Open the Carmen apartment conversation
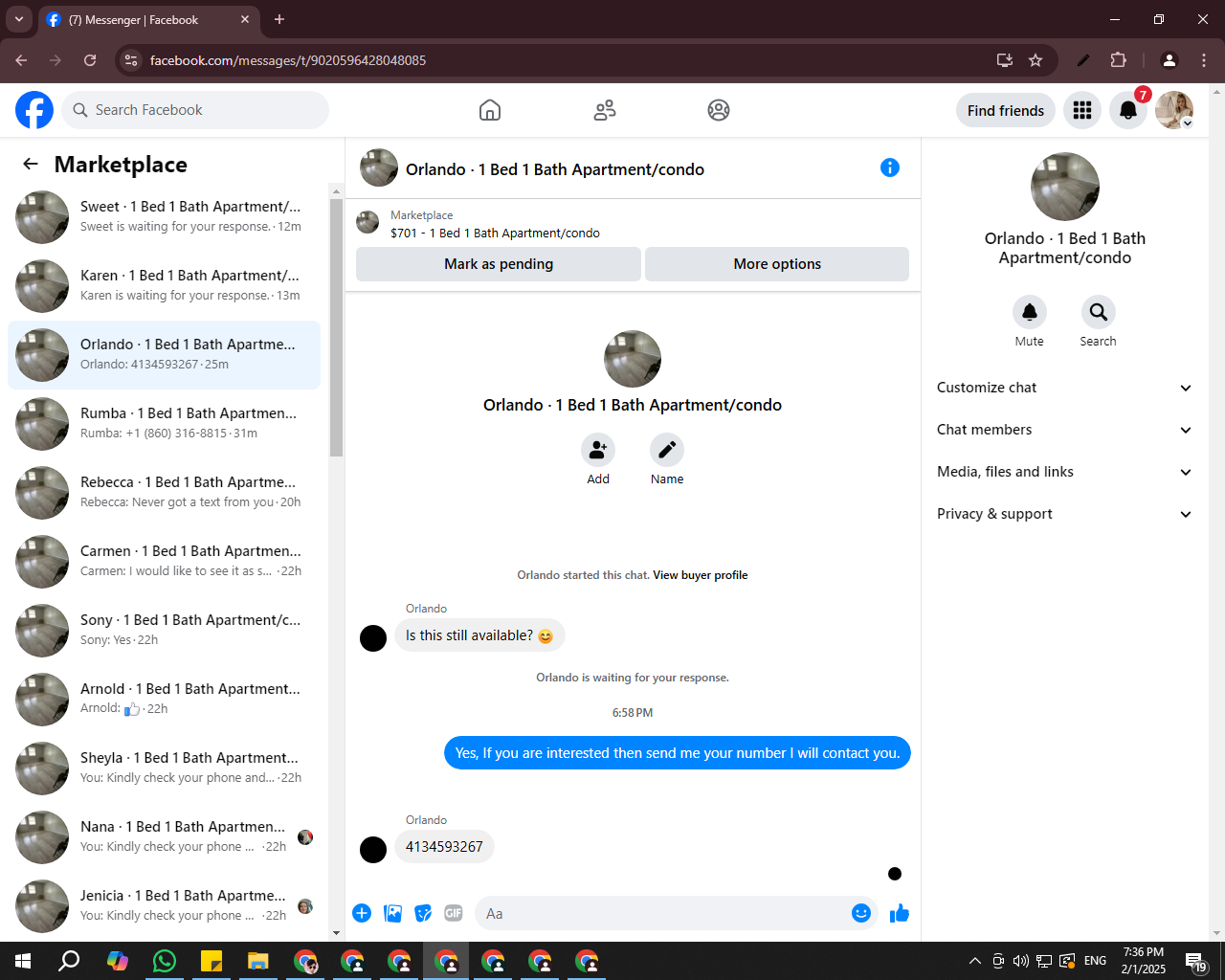Screen dimensions: 1225x980 pos(164,562)
